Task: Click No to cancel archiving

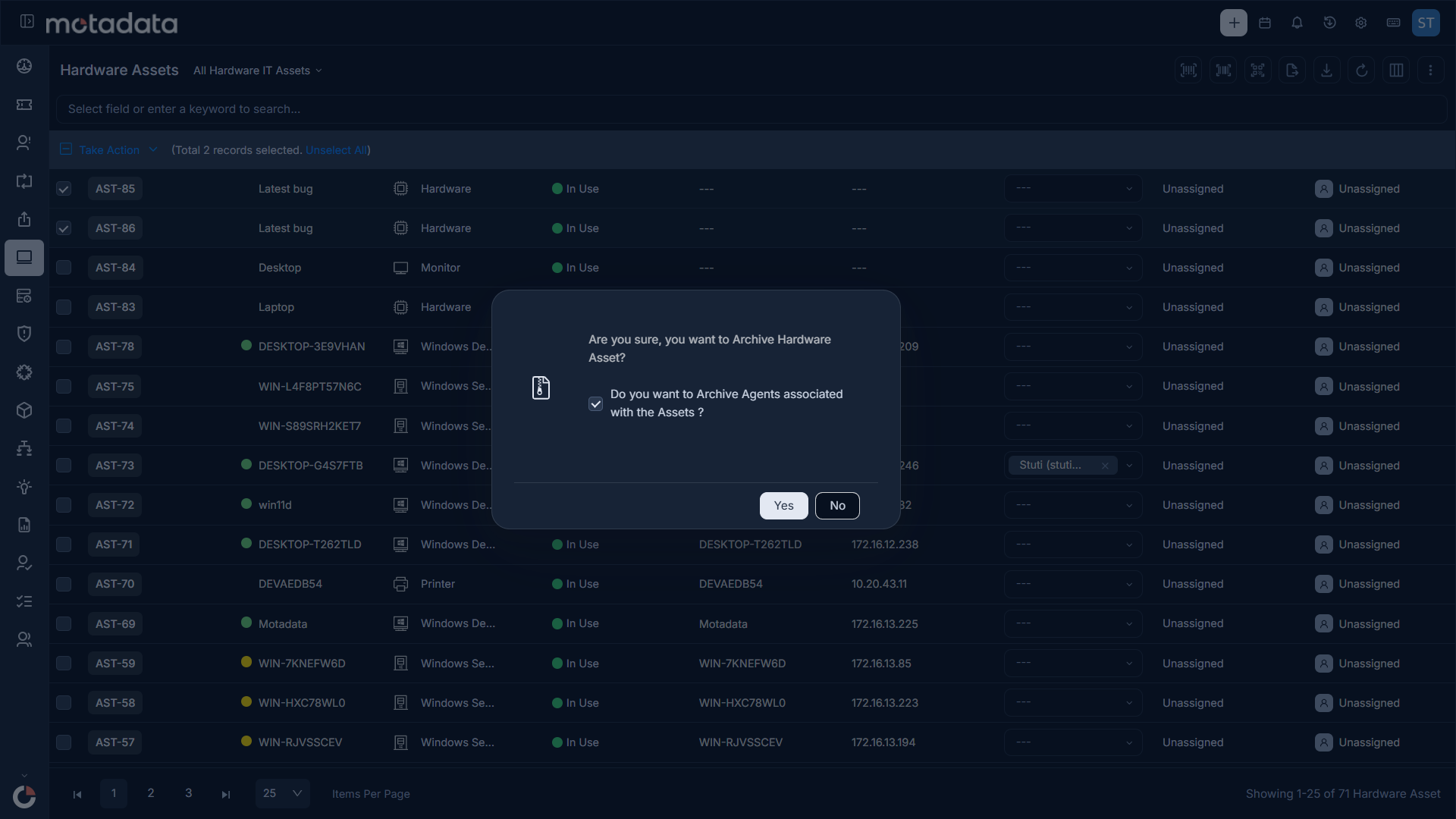Action: tap(837, 506)
